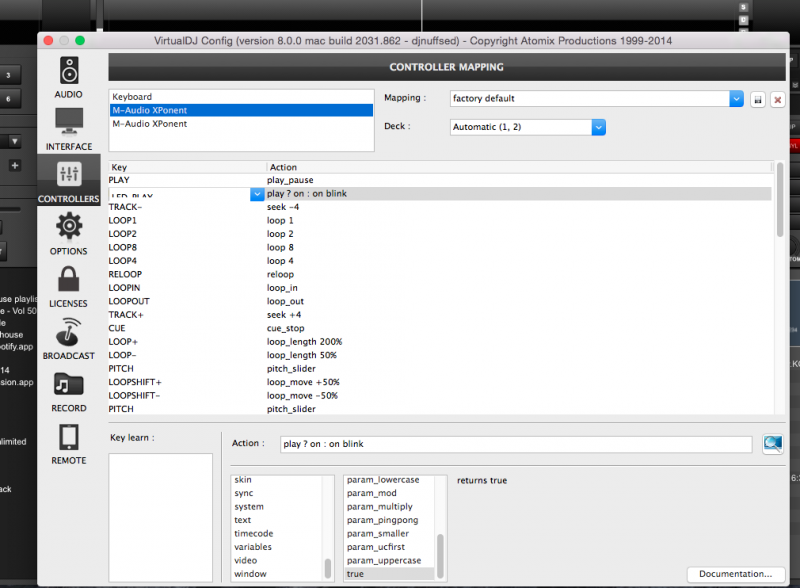Save the current mapping with disk icon
The height and width of the screenshot is (588, 800).
click(x=758, y=100)
